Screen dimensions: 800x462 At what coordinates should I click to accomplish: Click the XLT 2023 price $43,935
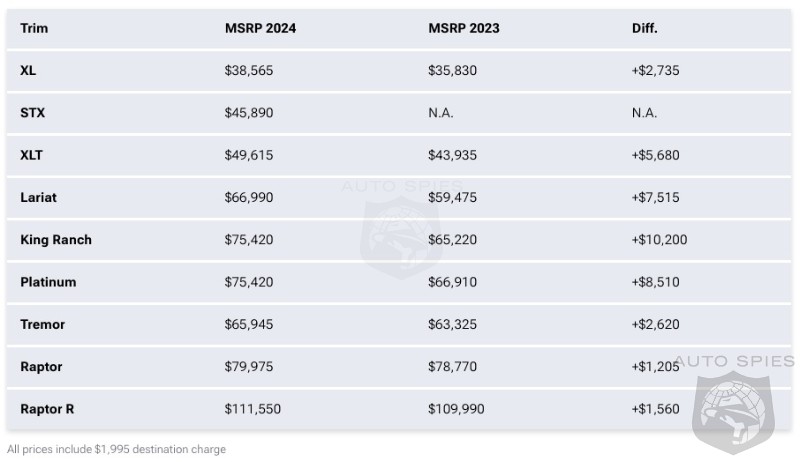pos(453,155)
